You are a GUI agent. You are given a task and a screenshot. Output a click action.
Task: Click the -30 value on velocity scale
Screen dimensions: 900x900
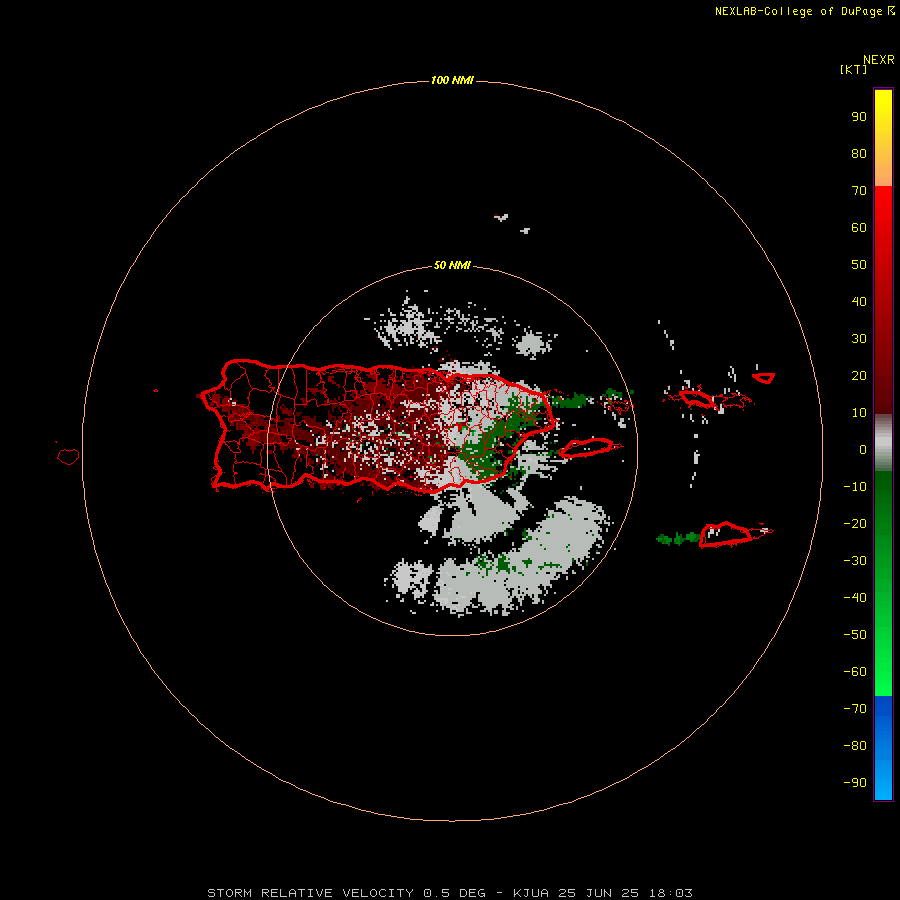[x=855, y=561]
